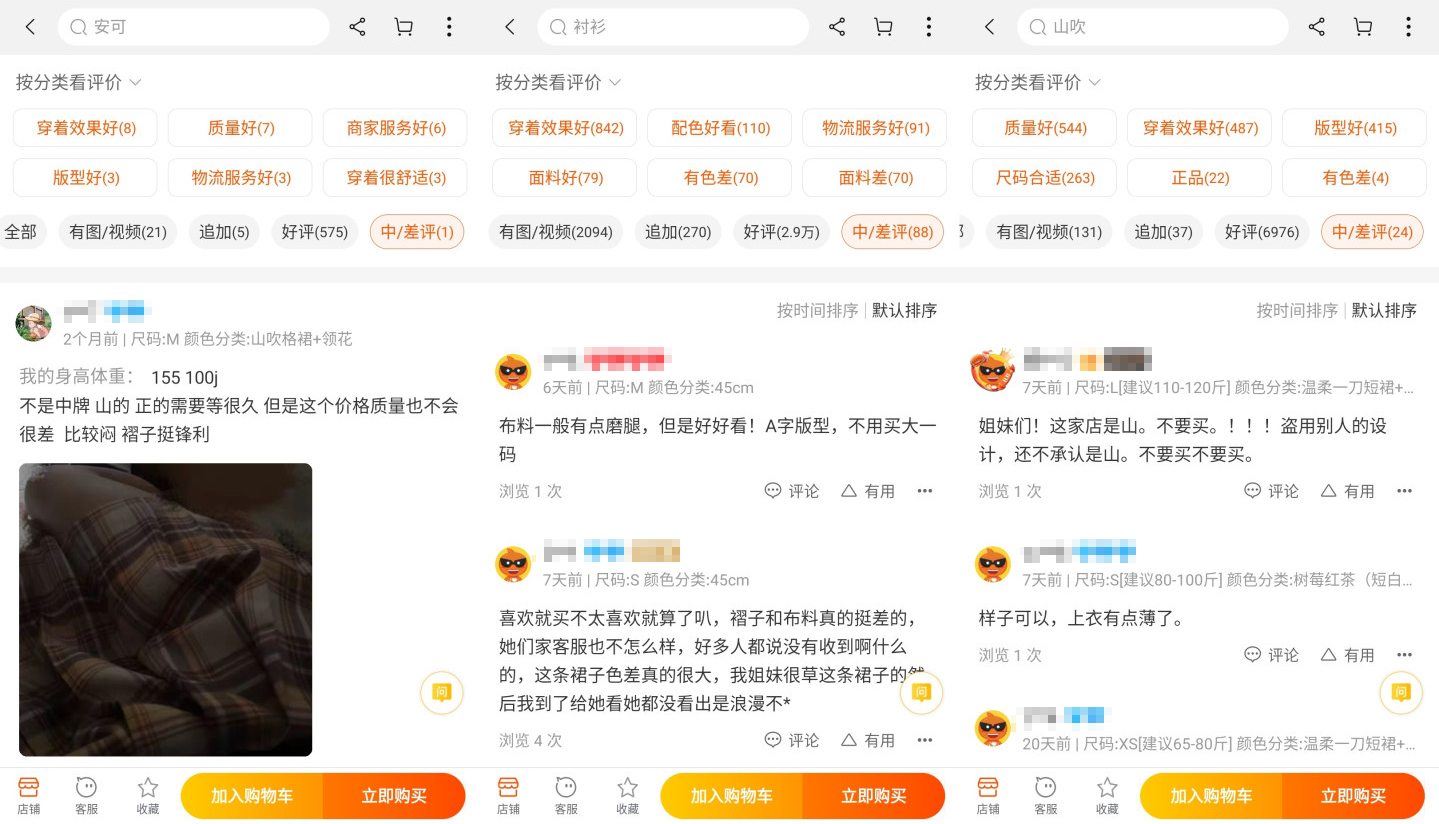Toggle the 尺码合适(263) filter chip
This screenshot has width=1439, height=824.
[1044, 178]
